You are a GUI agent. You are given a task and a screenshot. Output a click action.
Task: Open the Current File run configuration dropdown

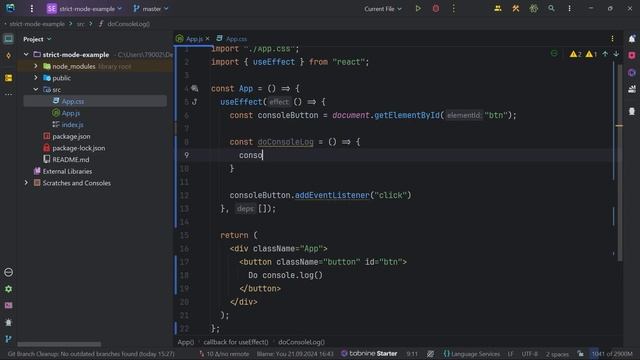point(383,9)
